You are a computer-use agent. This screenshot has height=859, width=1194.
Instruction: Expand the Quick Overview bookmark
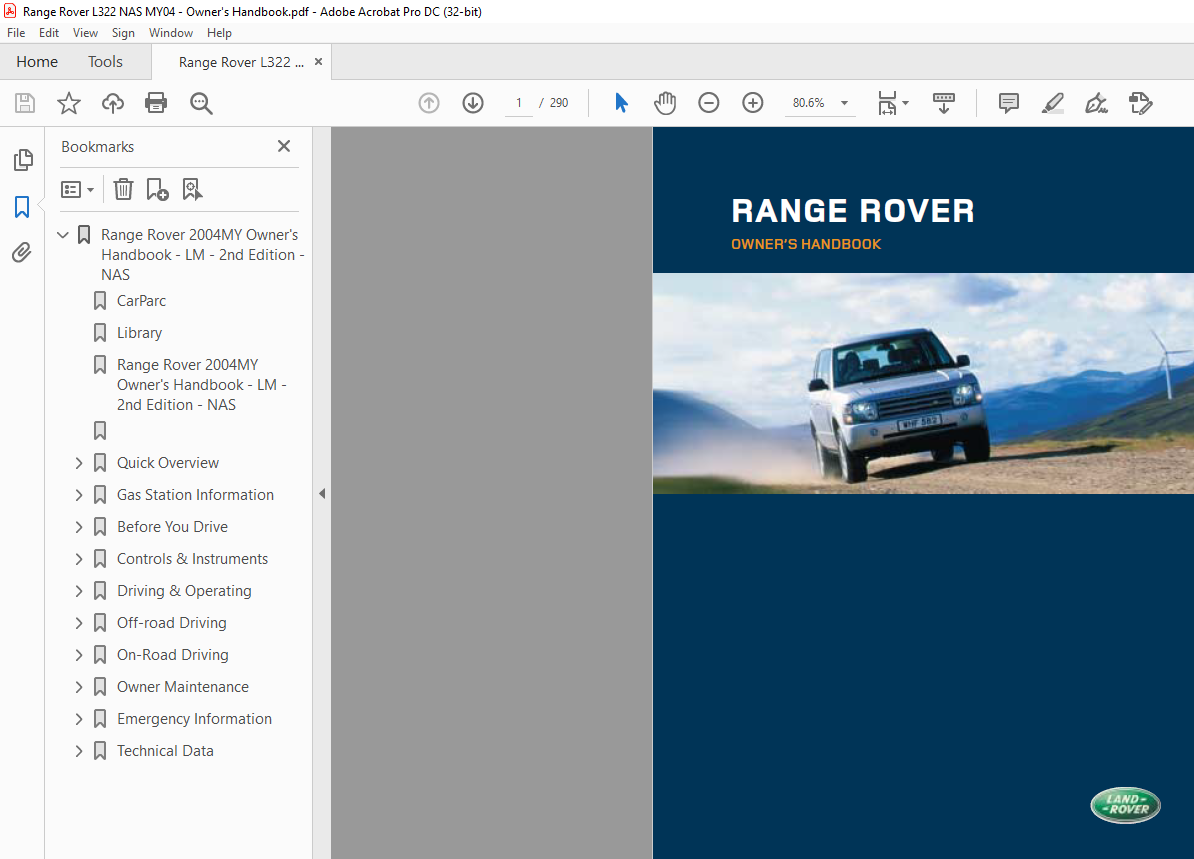pyautogui.click(x=78, y=463)
